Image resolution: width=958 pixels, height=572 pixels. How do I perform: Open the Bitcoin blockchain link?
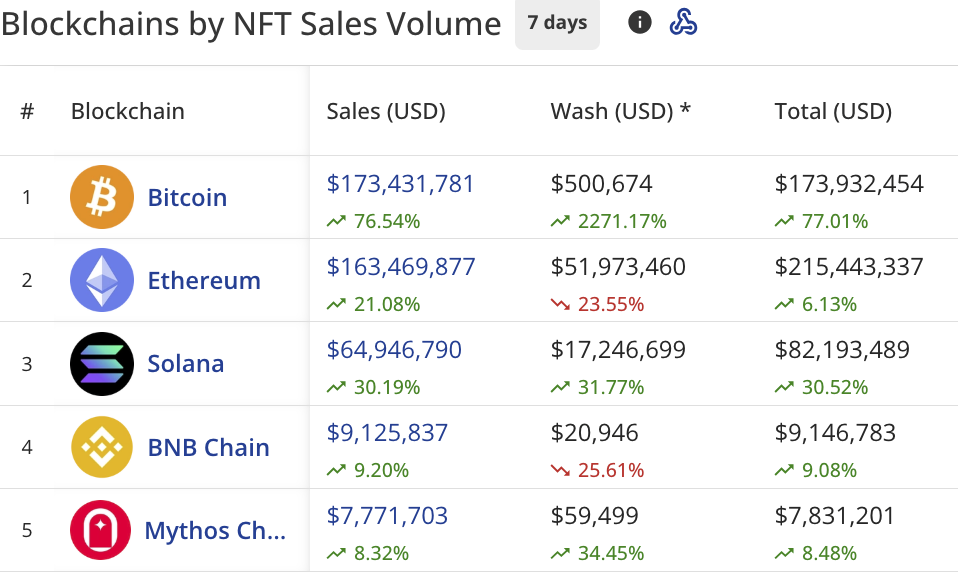pyautogui.click(x=188, y=197)
